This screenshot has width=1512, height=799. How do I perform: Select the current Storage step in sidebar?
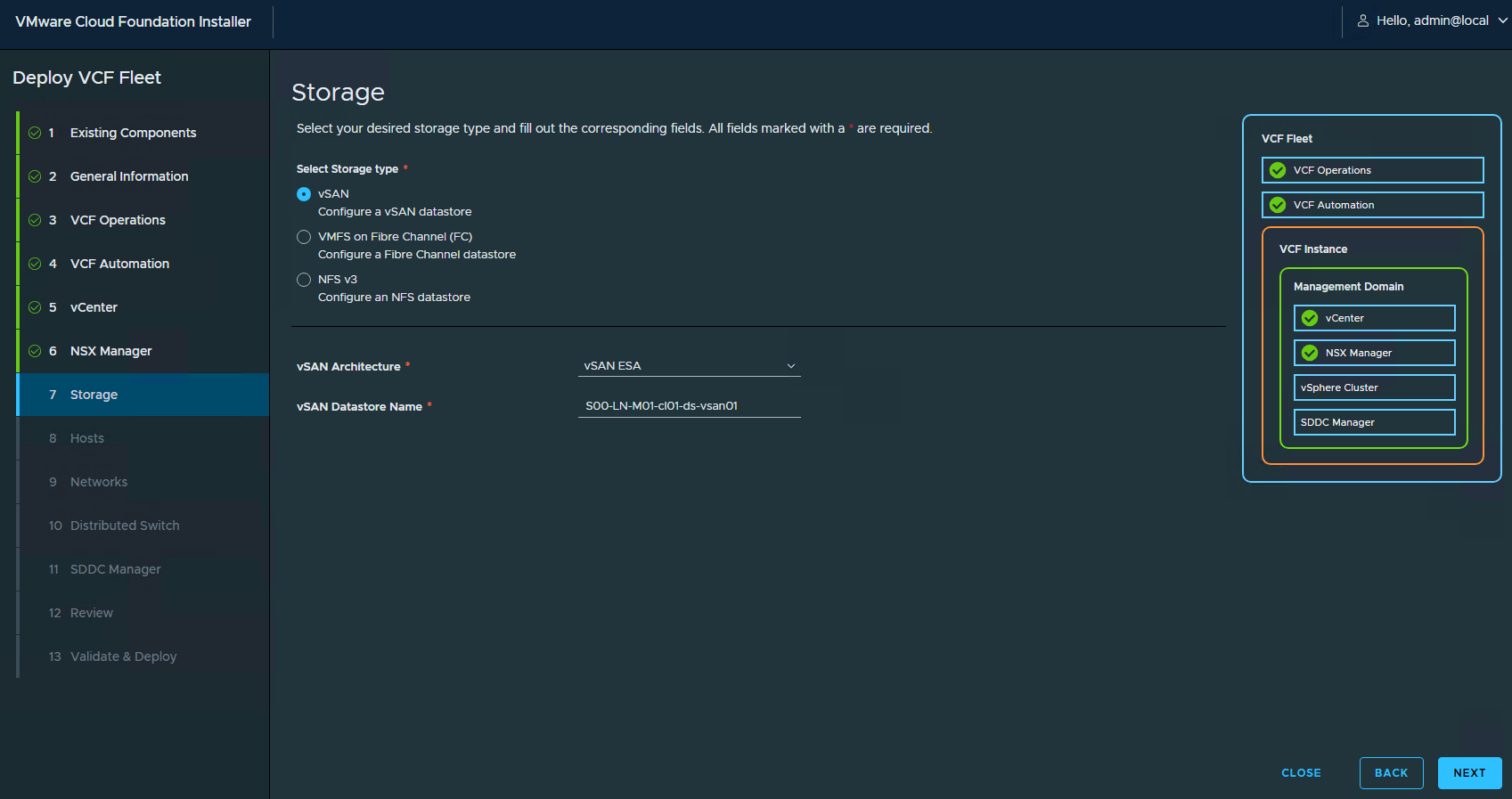143,395
